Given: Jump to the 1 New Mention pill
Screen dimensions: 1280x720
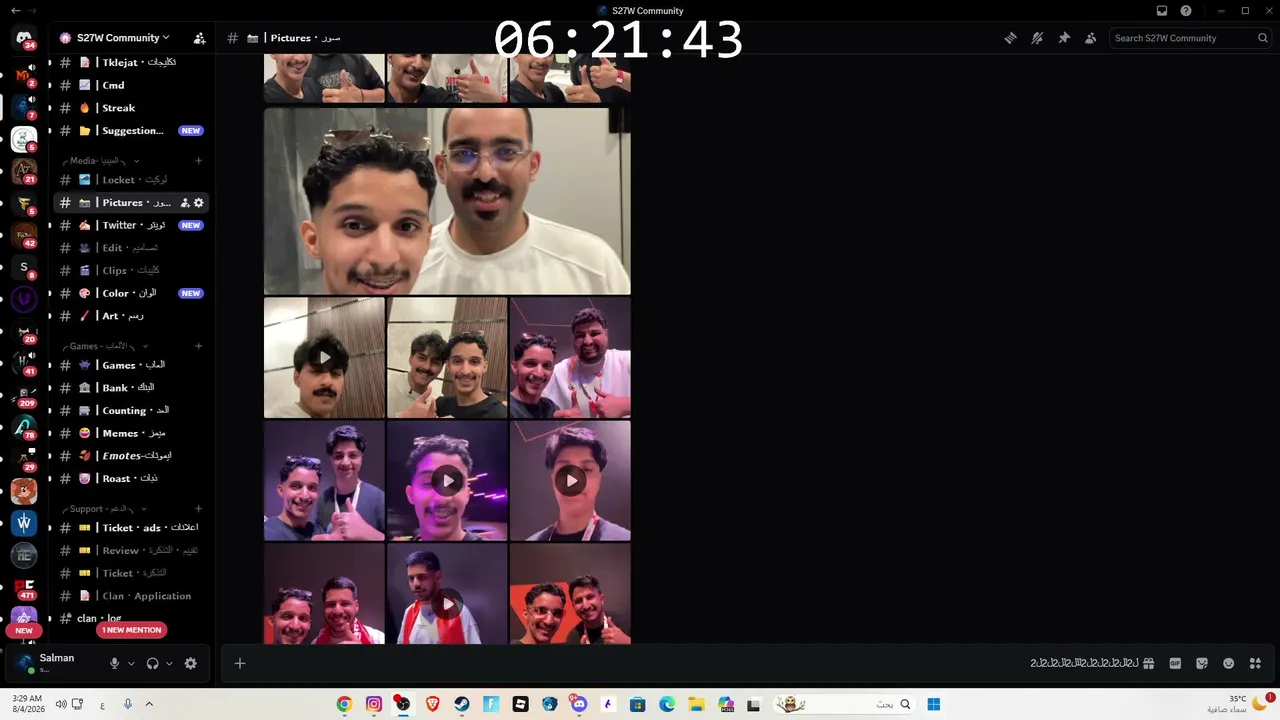Looking at the screenshot, I should 131,630.
